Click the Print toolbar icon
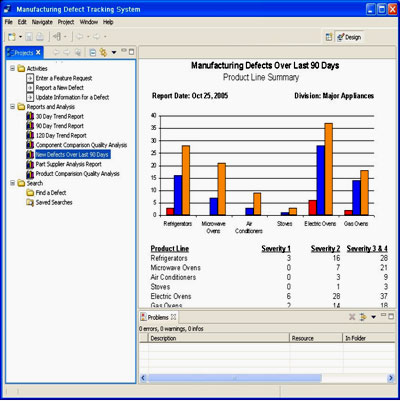Screen dimensions: 400x401 click(40, 37)
